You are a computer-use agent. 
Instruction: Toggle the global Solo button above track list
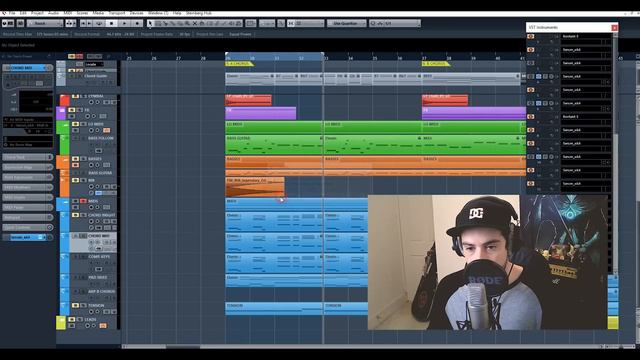click(x=79, y=56)
